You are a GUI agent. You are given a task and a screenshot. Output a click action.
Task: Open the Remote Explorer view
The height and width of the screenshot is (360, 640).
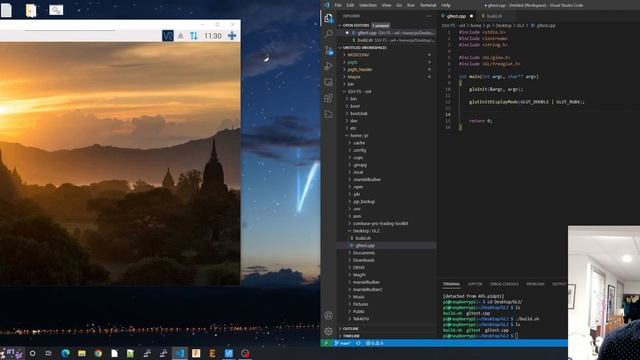[x=329, y=82]
